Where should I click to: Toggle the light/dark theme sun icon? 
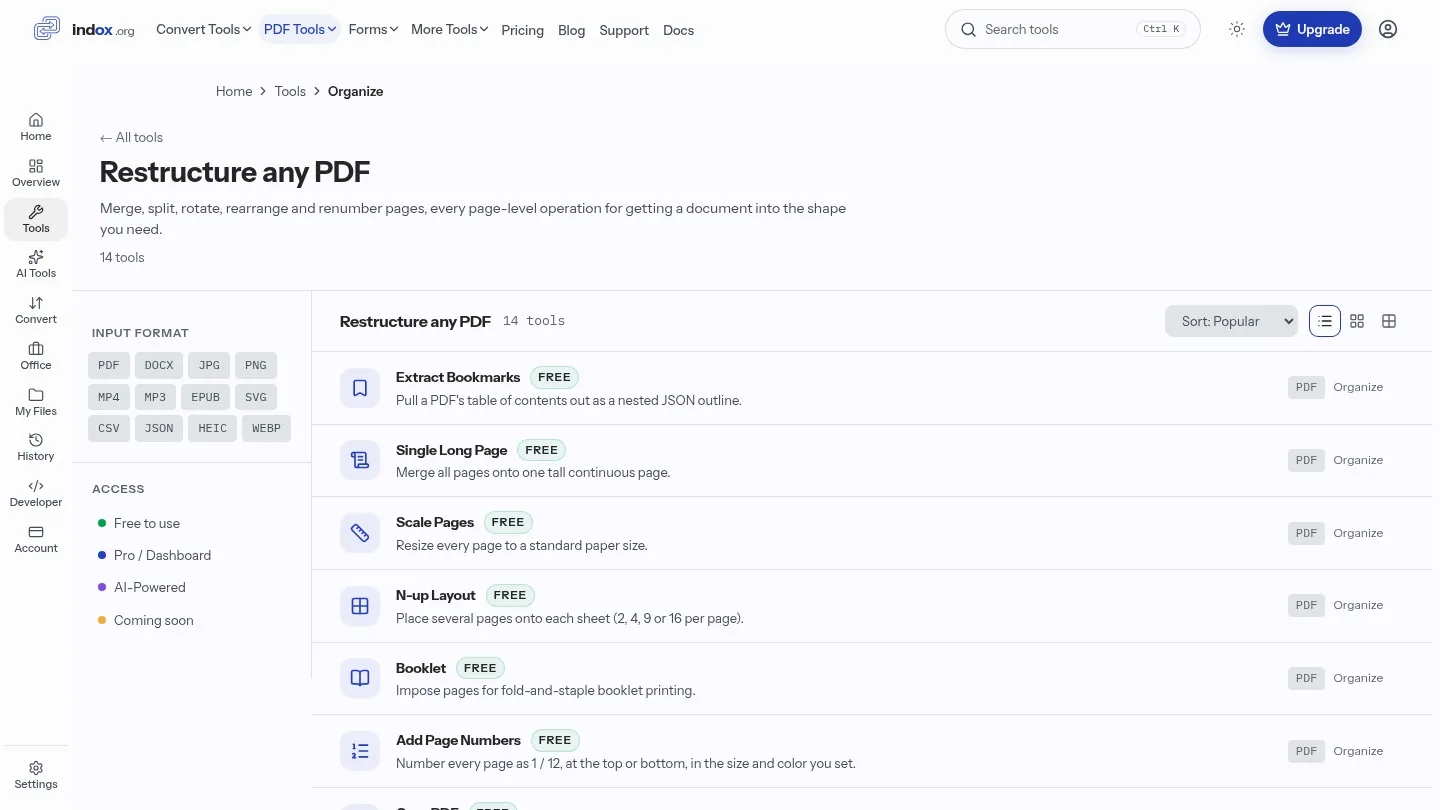[x=1237, y=29]
